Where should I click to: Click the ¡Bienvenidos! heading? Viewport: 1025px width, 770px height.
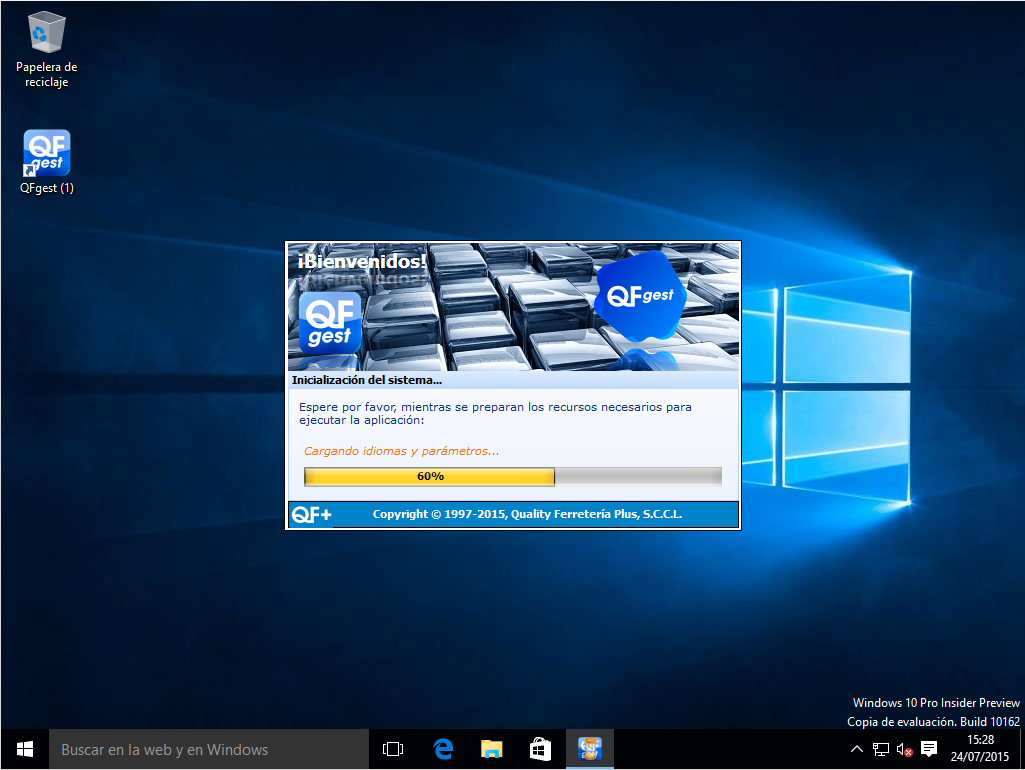pos(361,261)
